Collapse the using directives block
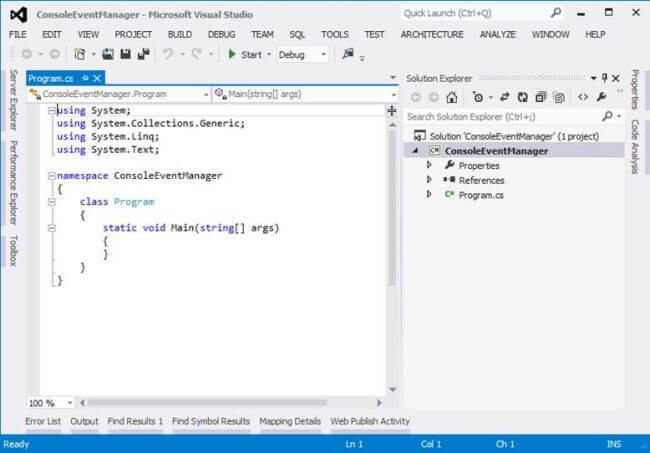Viewport: 650px width, 453px height. coord(51,110)
